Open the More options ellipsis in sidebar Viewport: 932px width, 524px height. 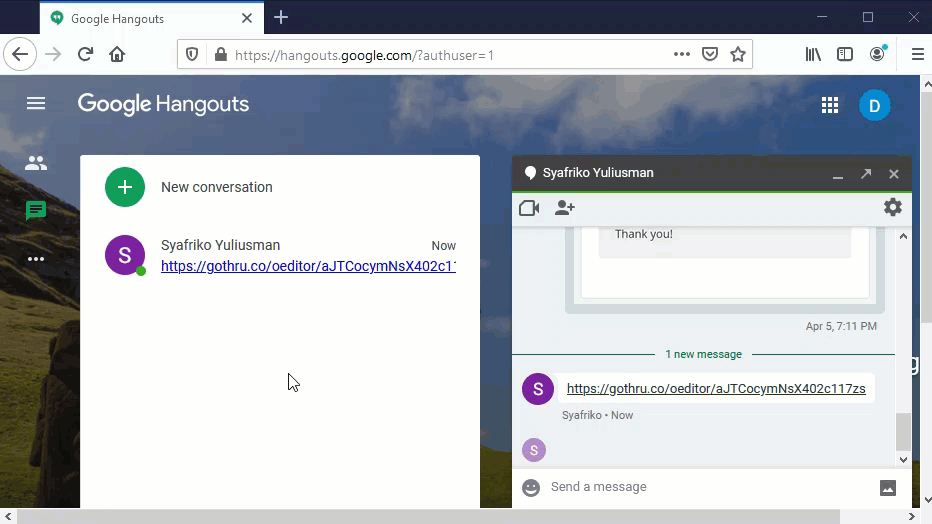36,259
